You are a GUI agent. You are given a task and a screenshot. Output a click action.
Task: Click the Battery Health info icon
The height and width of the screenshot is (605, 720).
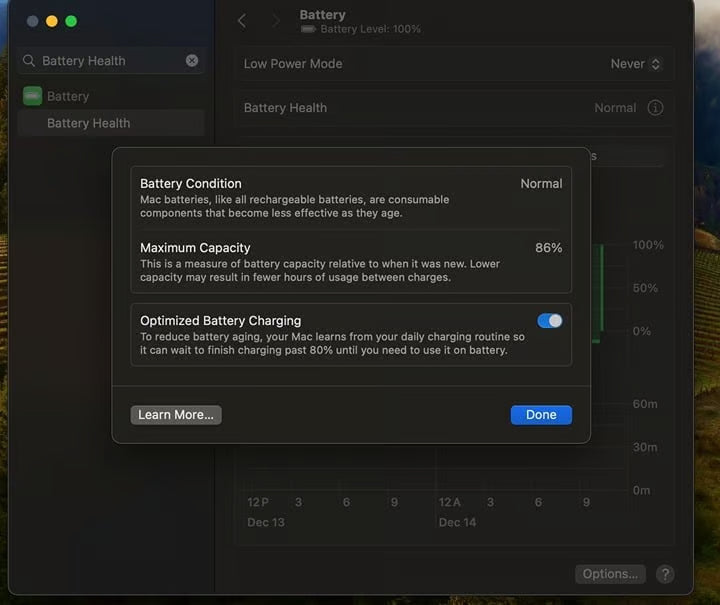click(x=655, y=108)
